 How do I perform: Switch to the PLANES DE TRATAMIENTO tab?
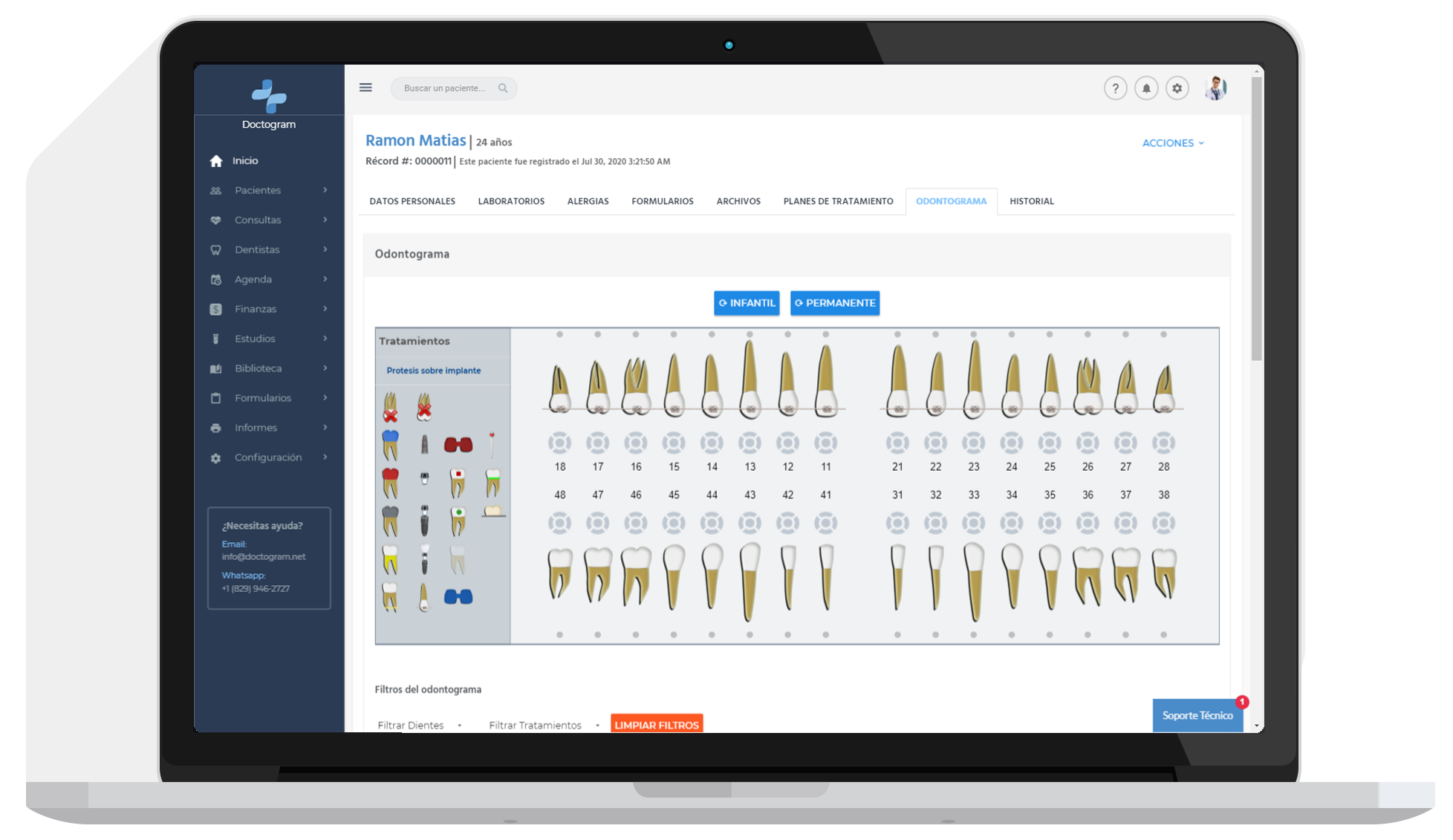(x=838, y=201)
